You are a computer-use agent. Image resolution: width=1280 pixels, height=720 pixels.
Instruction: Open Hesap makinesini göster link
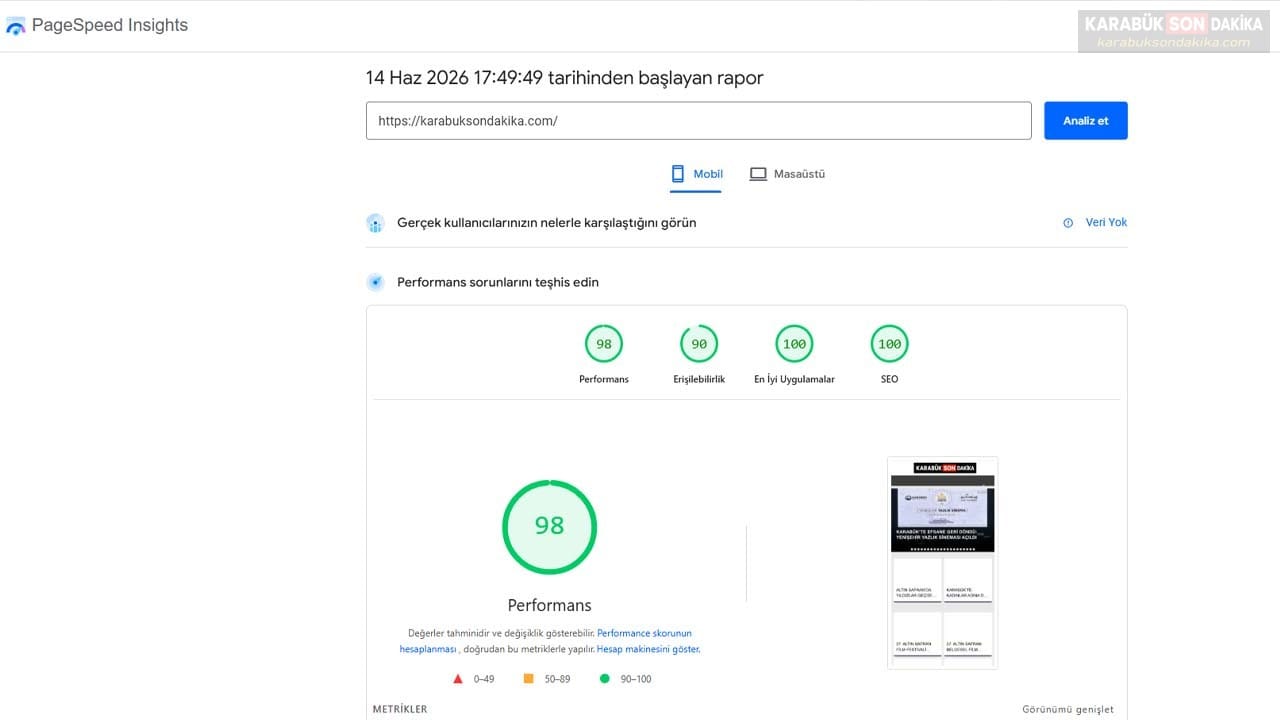pos(648,649)
